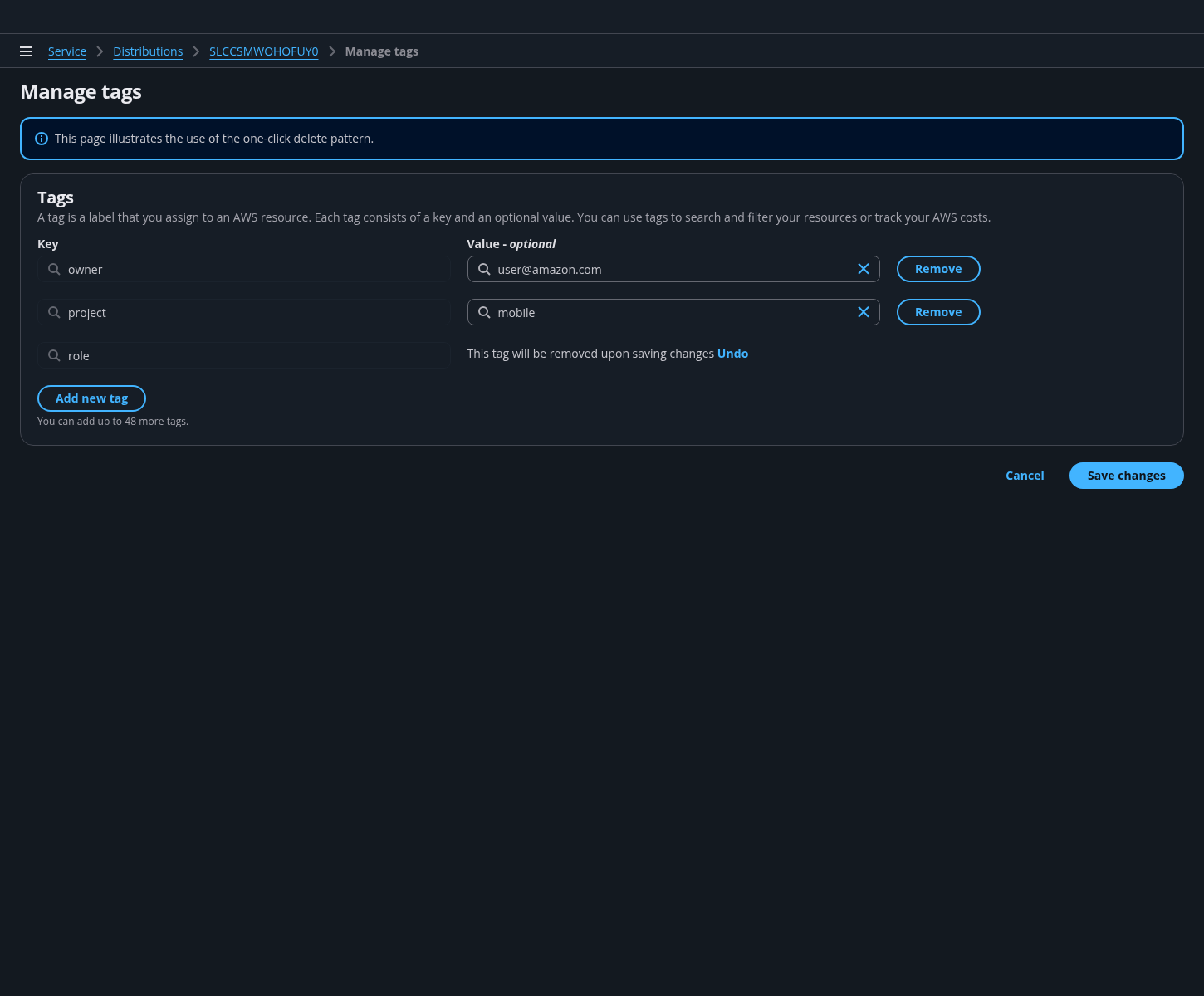The width and height of the screenshot is (1204, 996).
Task: Save changes to tags
Action: pyautogui.click(x=1125, y=476)
